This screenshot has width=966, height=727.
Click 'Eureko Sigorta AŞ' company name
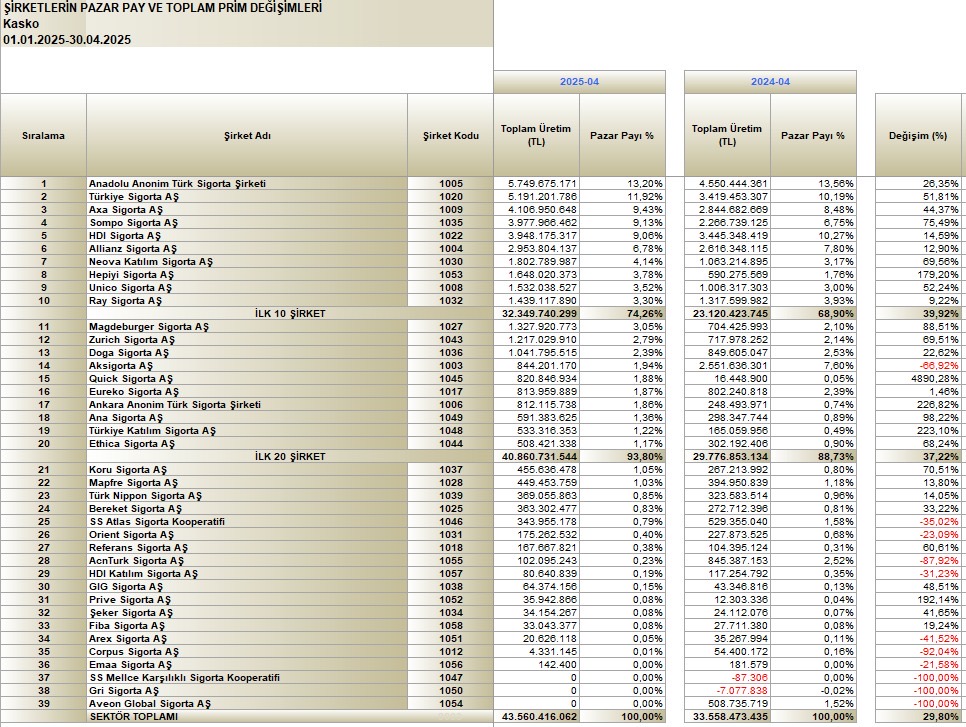[x=134, y=391]
